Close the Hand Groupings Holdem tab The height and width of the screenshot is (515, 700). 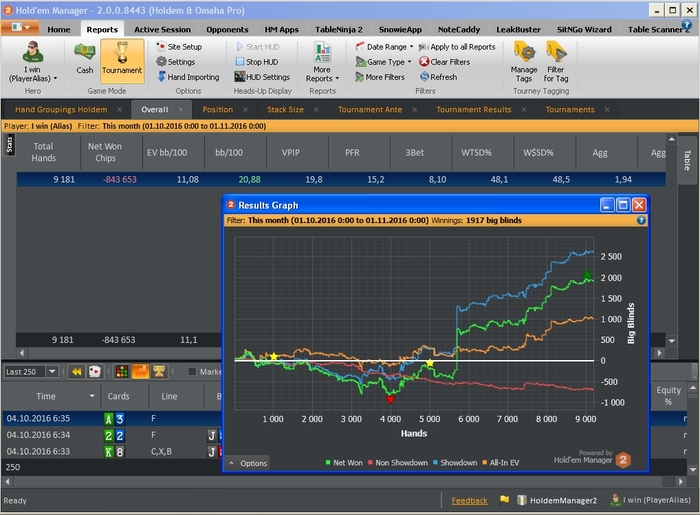coord(119,109)
